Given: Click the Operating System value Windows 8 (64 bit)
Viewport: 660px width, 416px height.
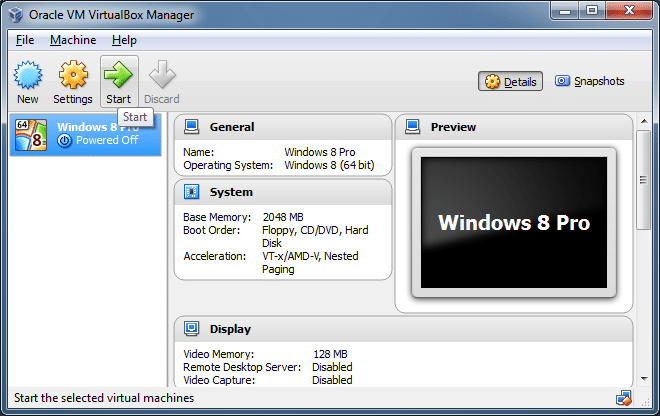Looking at the screenshot, I should (329, 165).
